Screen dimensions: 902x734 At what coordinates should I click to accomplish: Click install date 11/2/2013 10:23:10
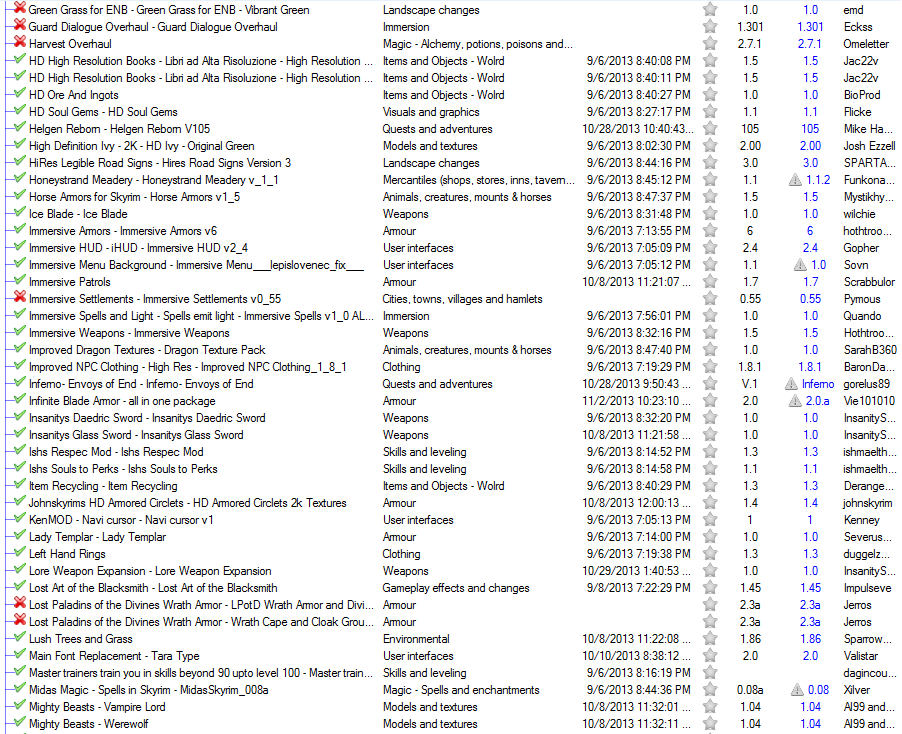pos(636,401)
